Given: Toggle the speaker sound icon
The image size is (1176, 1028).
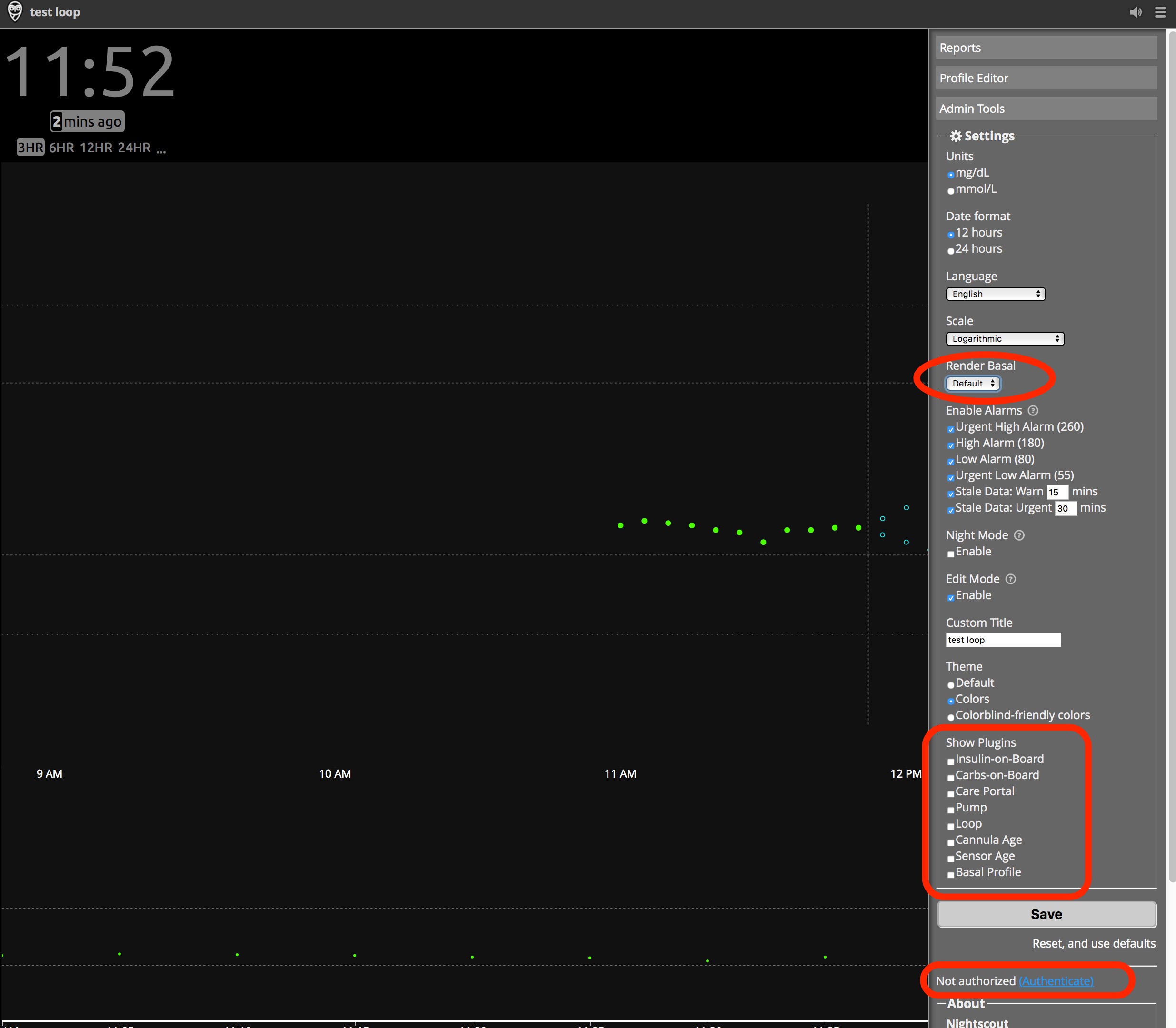Looking at the screenshot, I should tap(1135, 12).
